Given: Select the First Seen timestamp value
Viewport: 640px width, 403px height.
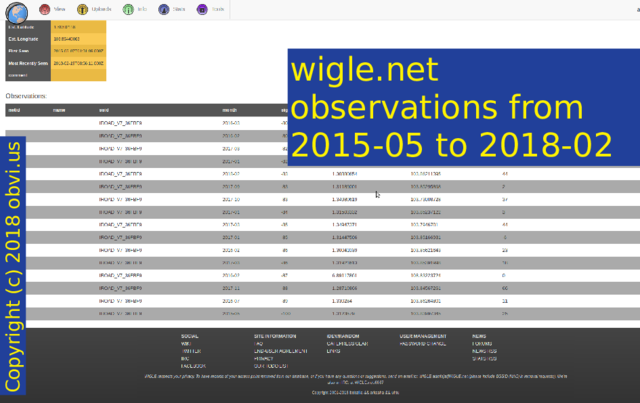Looking at the screenshot, I should click(x=78, y=51).
